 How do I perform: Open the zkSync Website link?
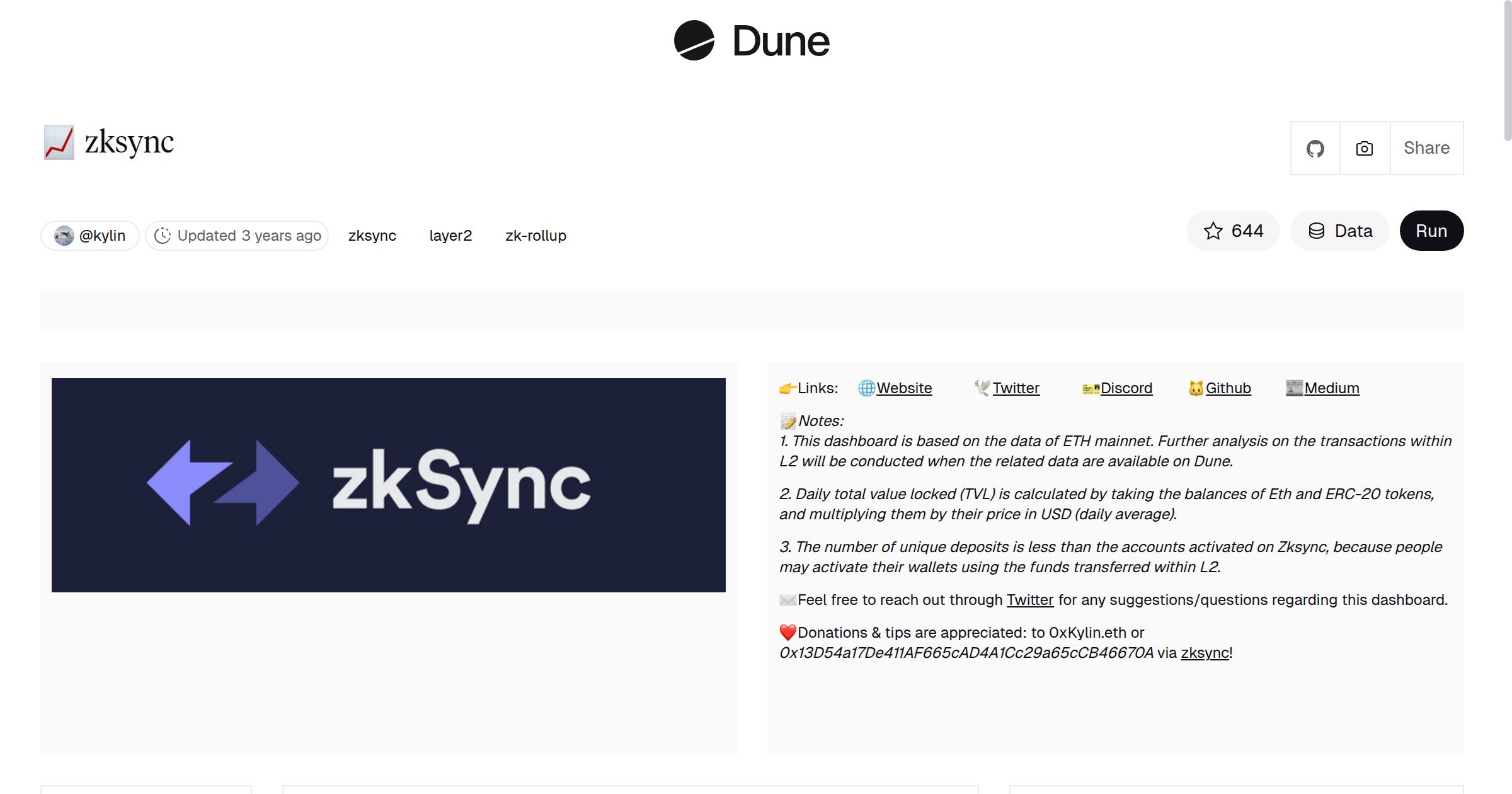coord(905,388)
